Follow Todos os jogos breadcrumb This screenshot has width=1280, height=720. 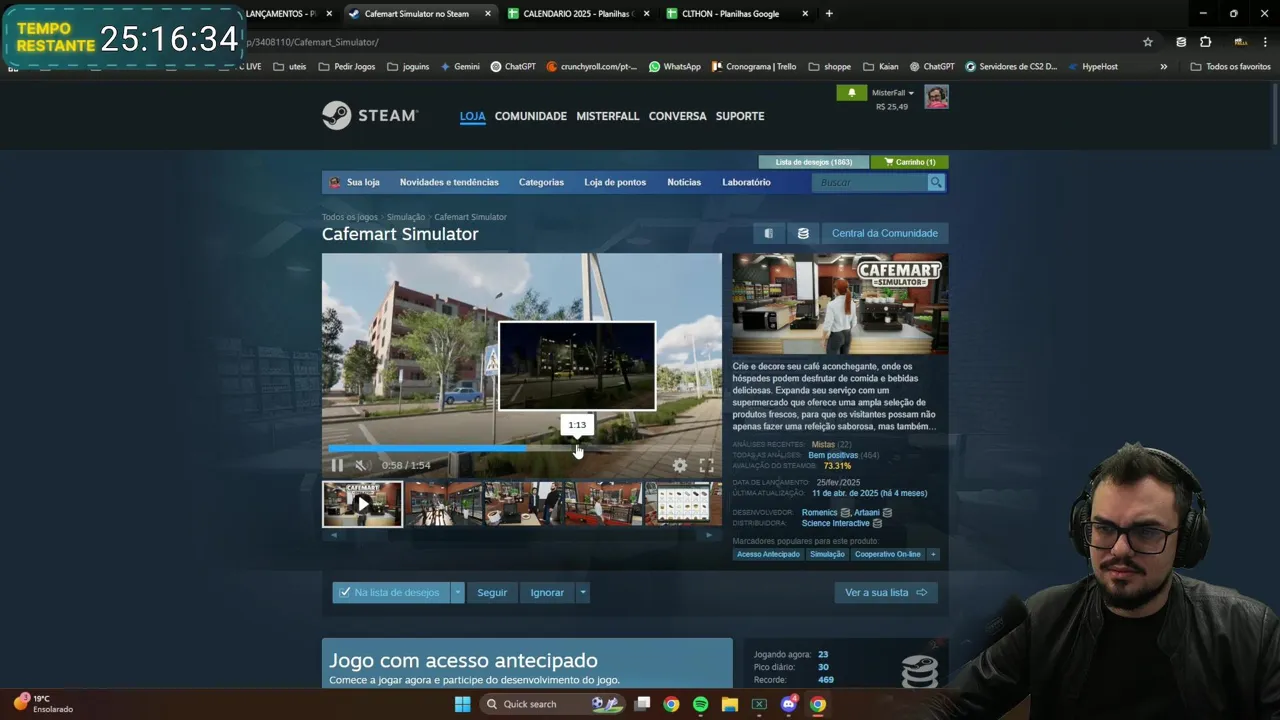(350, 217)
